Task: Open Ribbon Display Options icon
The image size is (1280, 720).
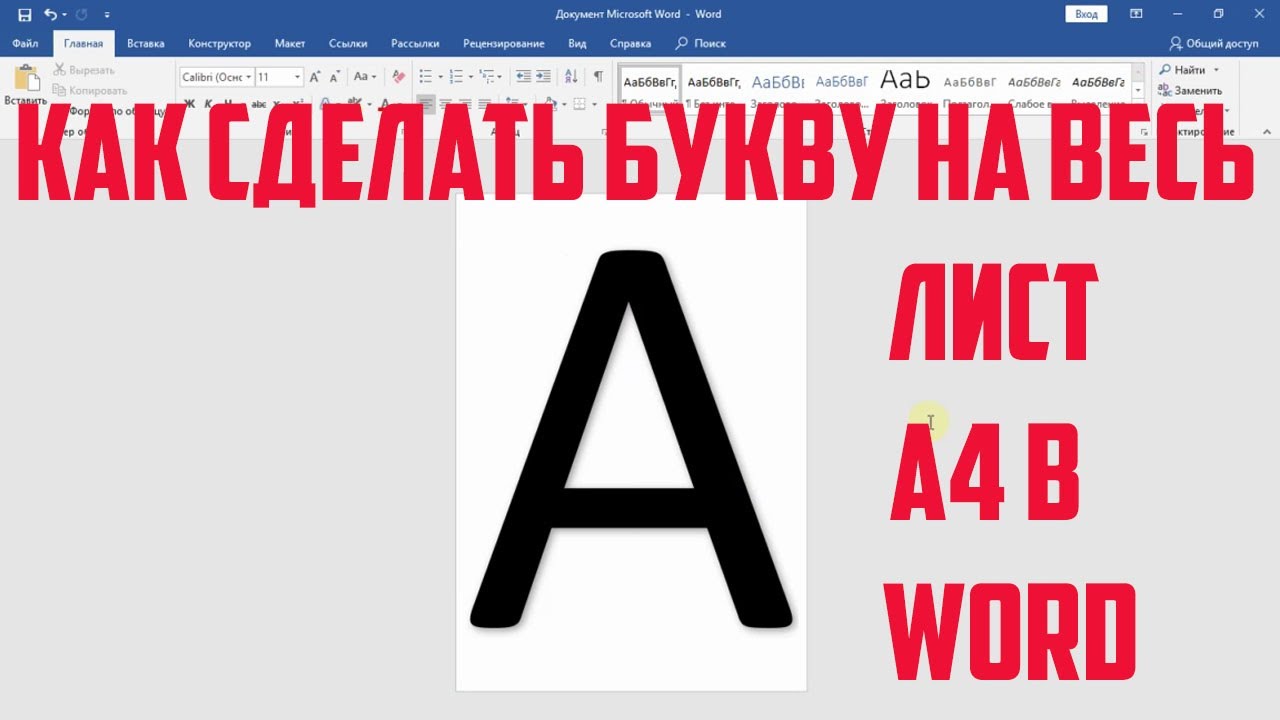Action: coord(1136,14)
